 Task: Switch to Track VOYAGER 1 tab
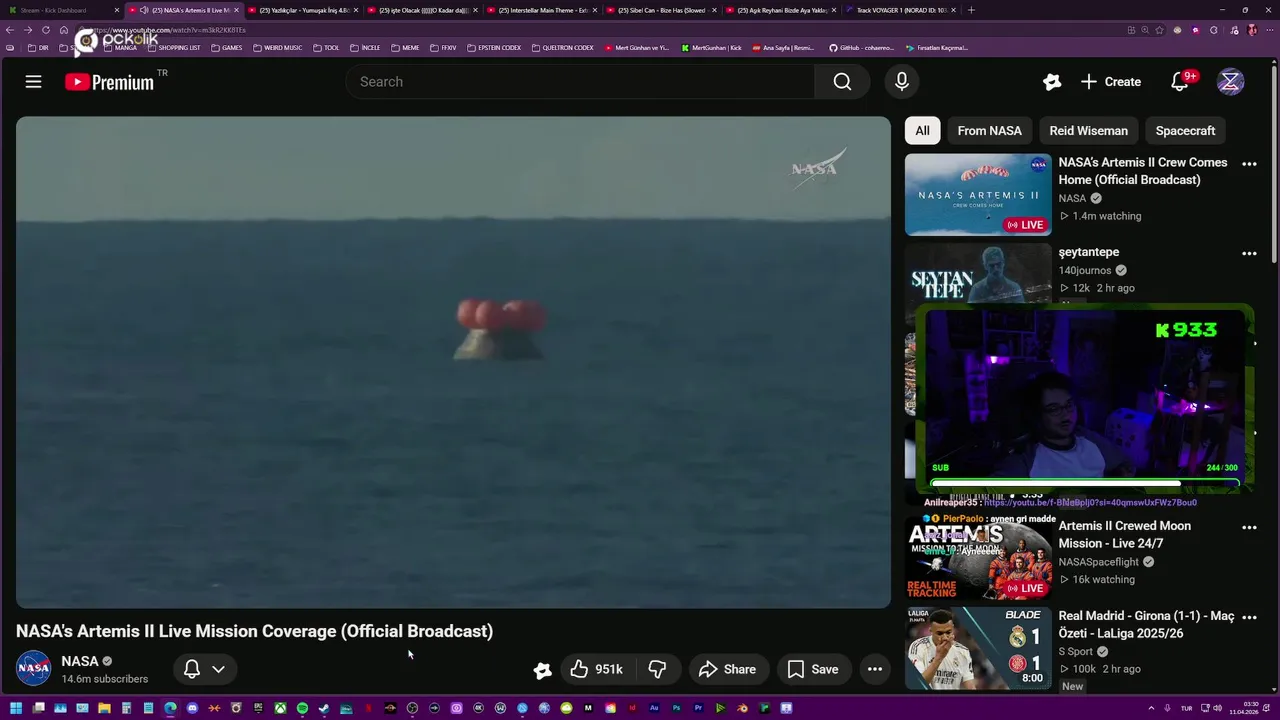[901, 10]
